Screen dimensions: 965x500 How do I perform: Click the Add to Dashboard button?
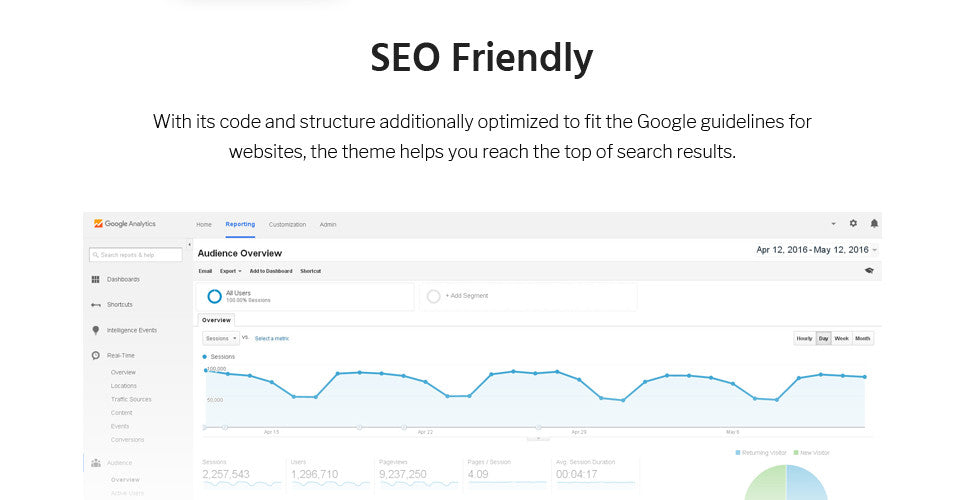[271, 271]
